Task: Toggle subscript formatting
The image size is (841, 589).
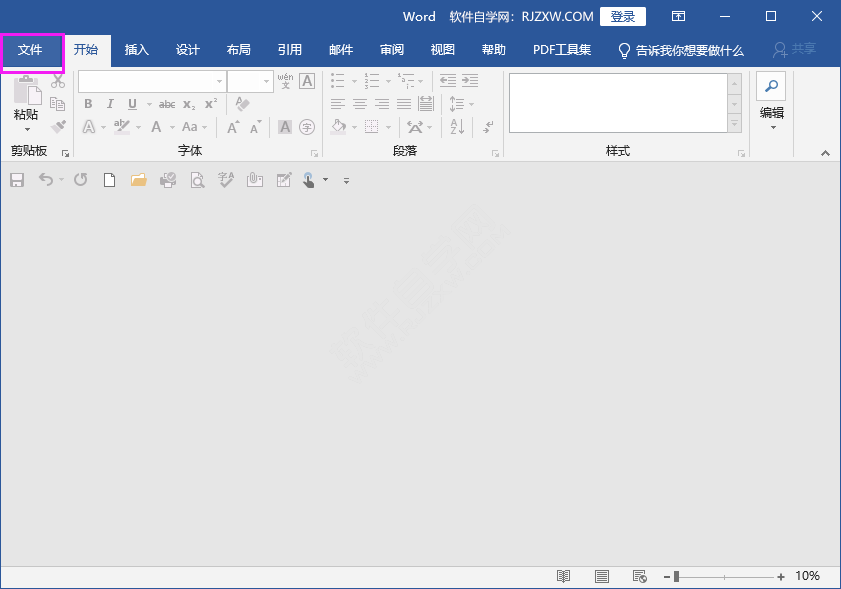Action: [x=188, y=104]
